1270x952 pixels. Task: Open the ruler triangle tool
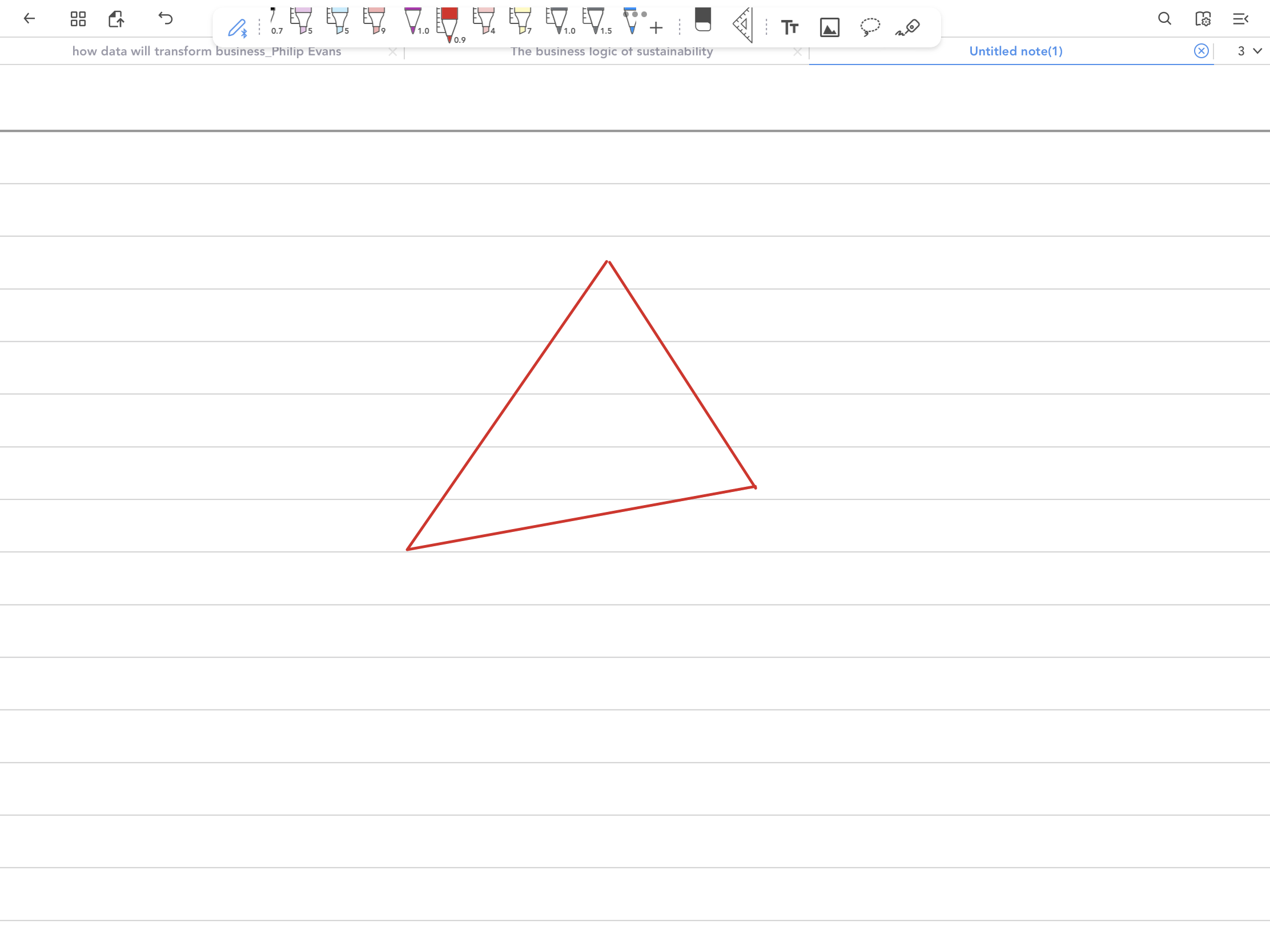click(x=743, y=25)
